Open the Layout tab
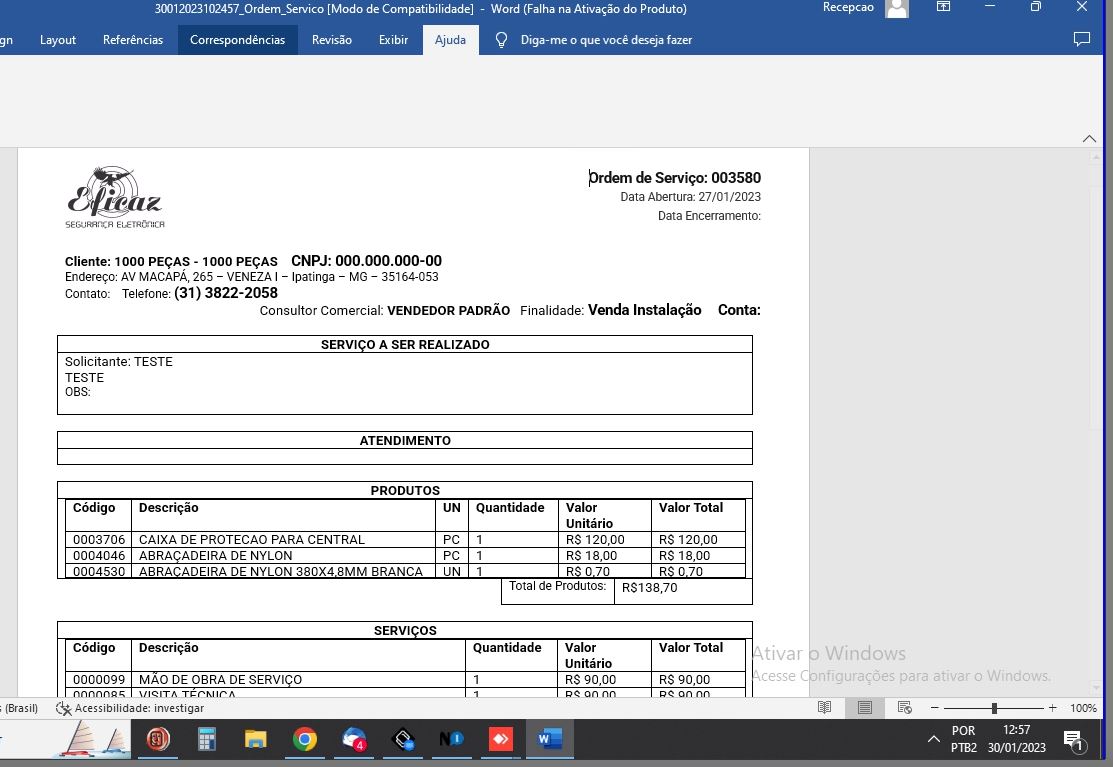The image size is (1113, 767). [57, 40]
